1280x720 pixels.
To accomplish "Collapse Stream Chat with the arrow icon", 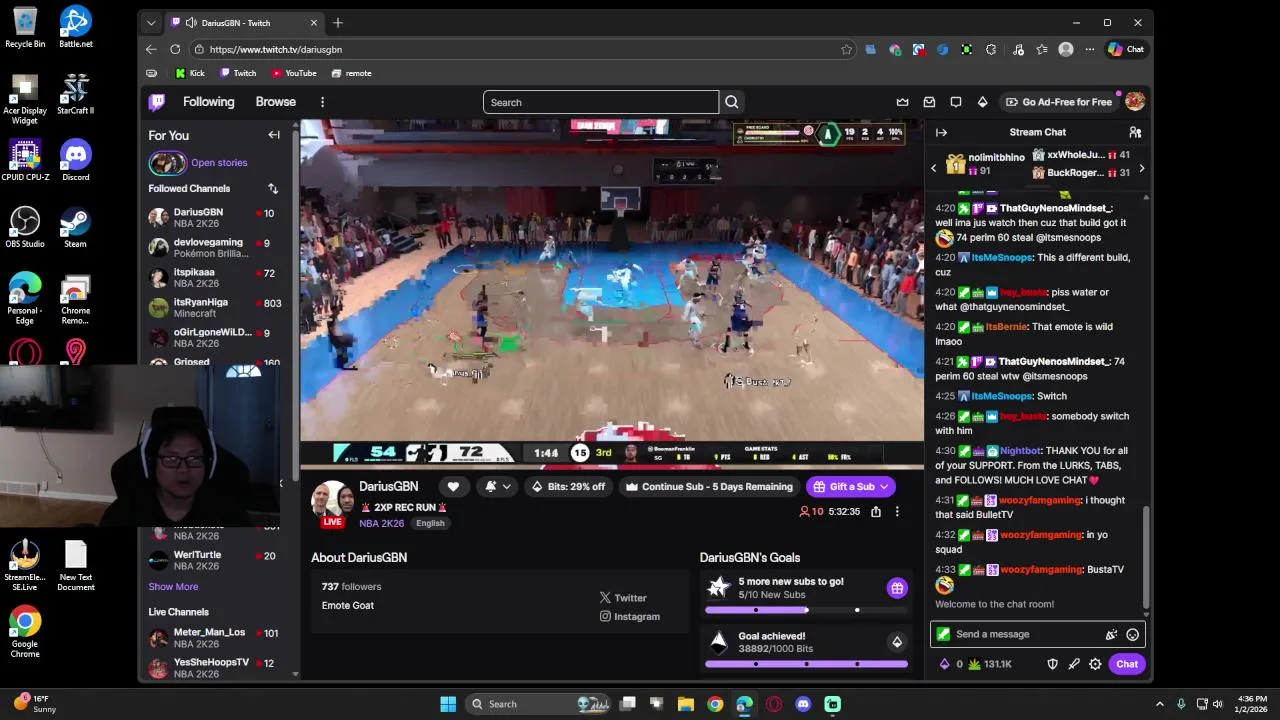I will click(x=941, y=132).
